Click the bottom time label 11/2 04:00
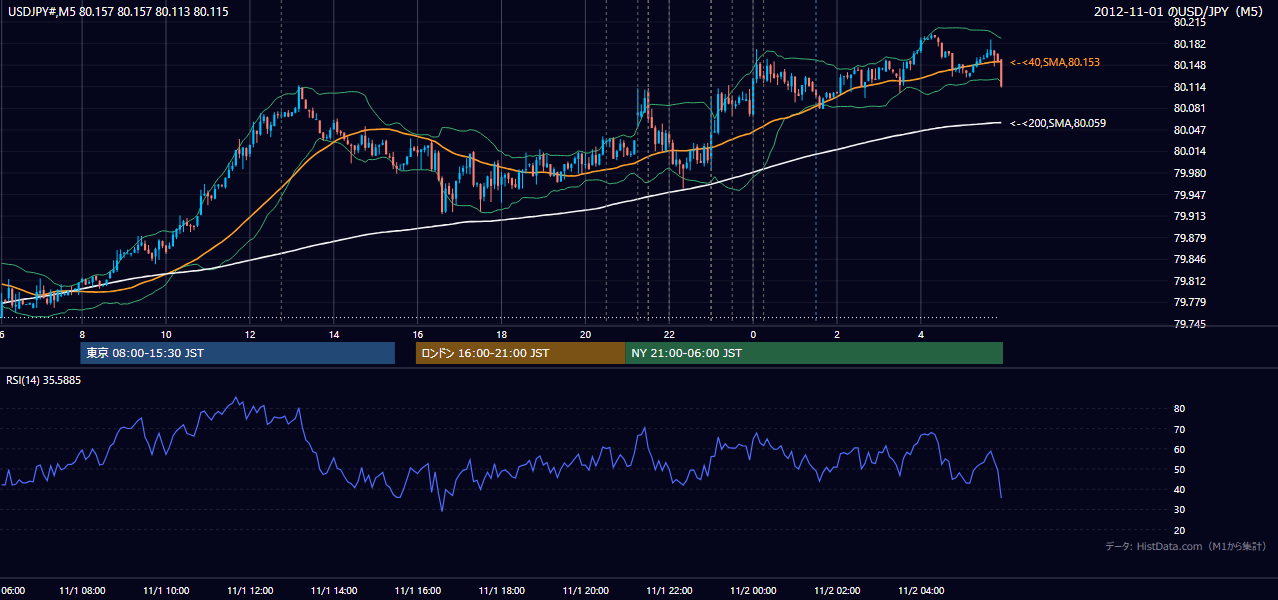 click(921, 591)
